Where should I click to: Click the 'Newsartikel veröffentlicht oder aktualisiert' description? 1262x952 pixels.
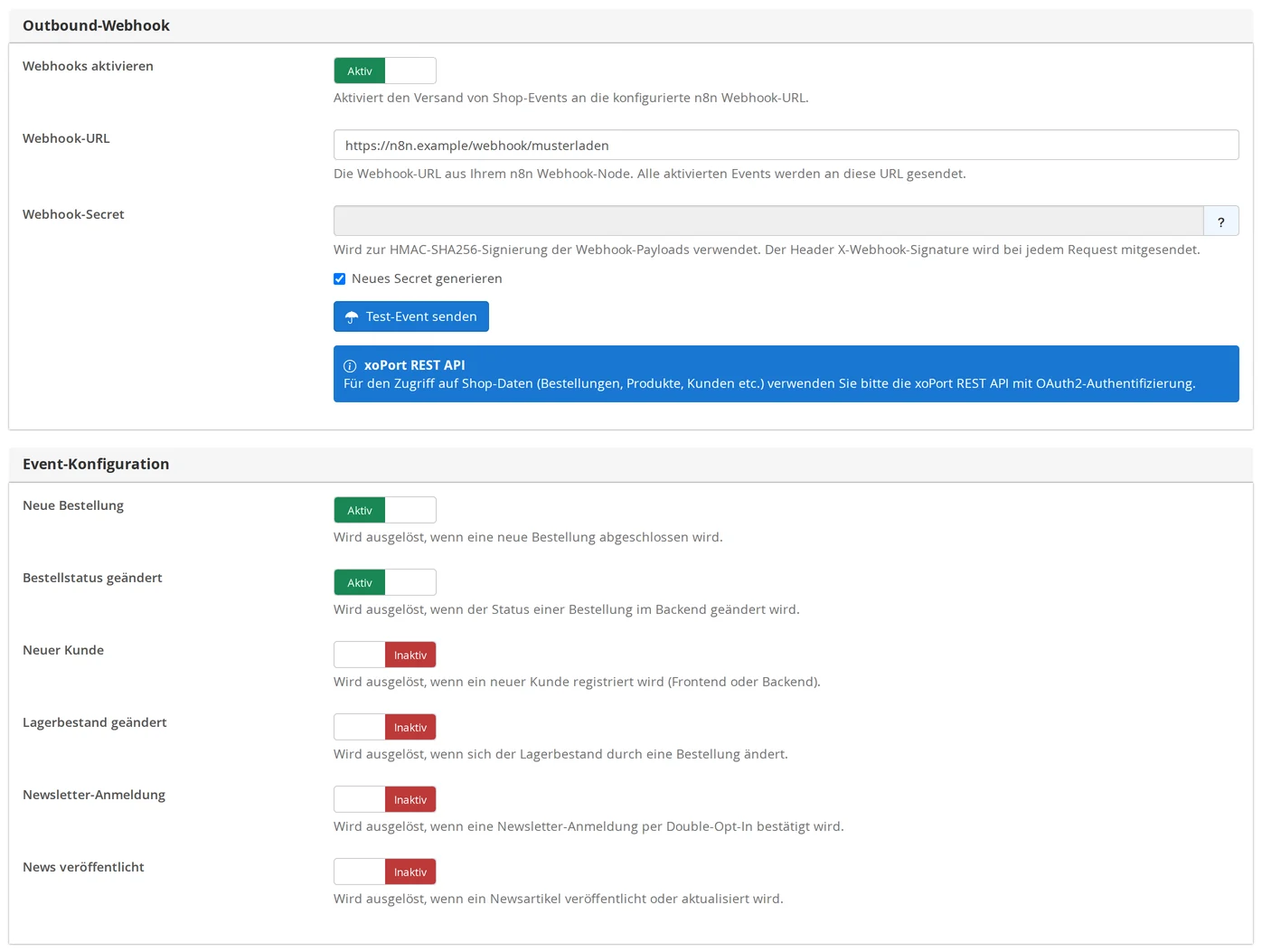click(559, 899)
